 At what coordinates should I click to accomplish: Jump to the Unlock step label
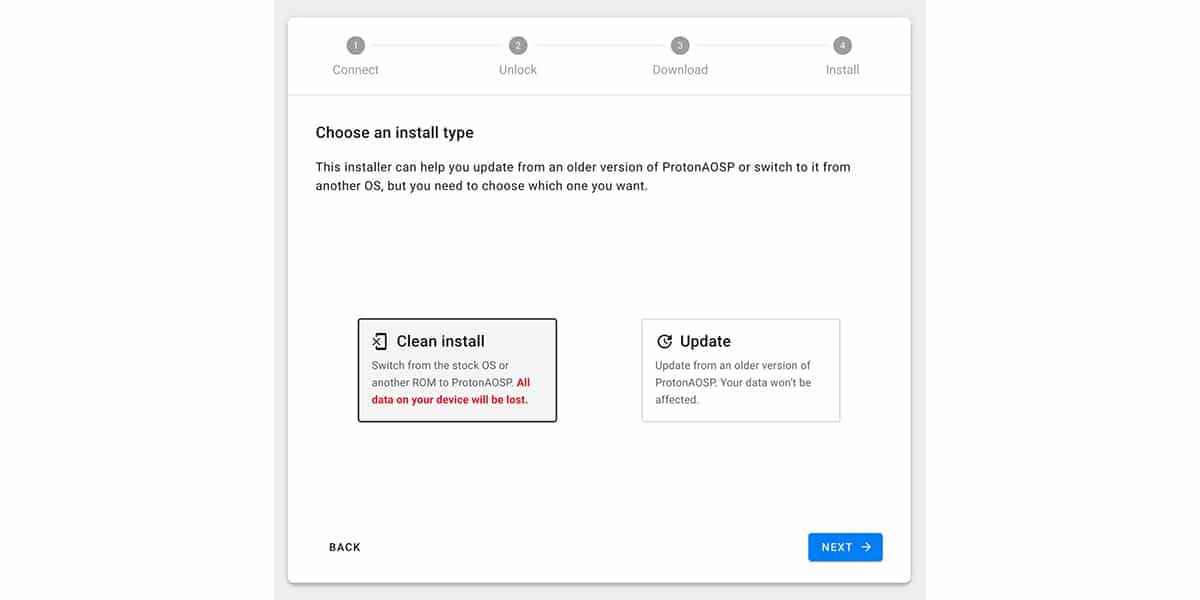(x=517, y=70)
